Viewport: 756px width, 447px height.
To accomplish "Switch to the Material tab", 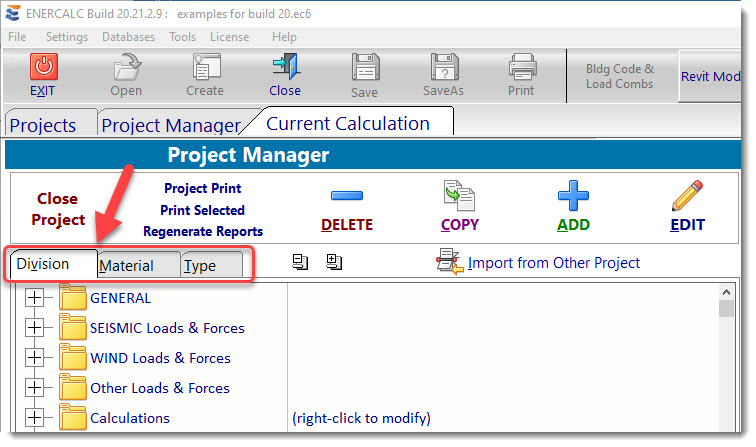I will [x=127, y=266].
